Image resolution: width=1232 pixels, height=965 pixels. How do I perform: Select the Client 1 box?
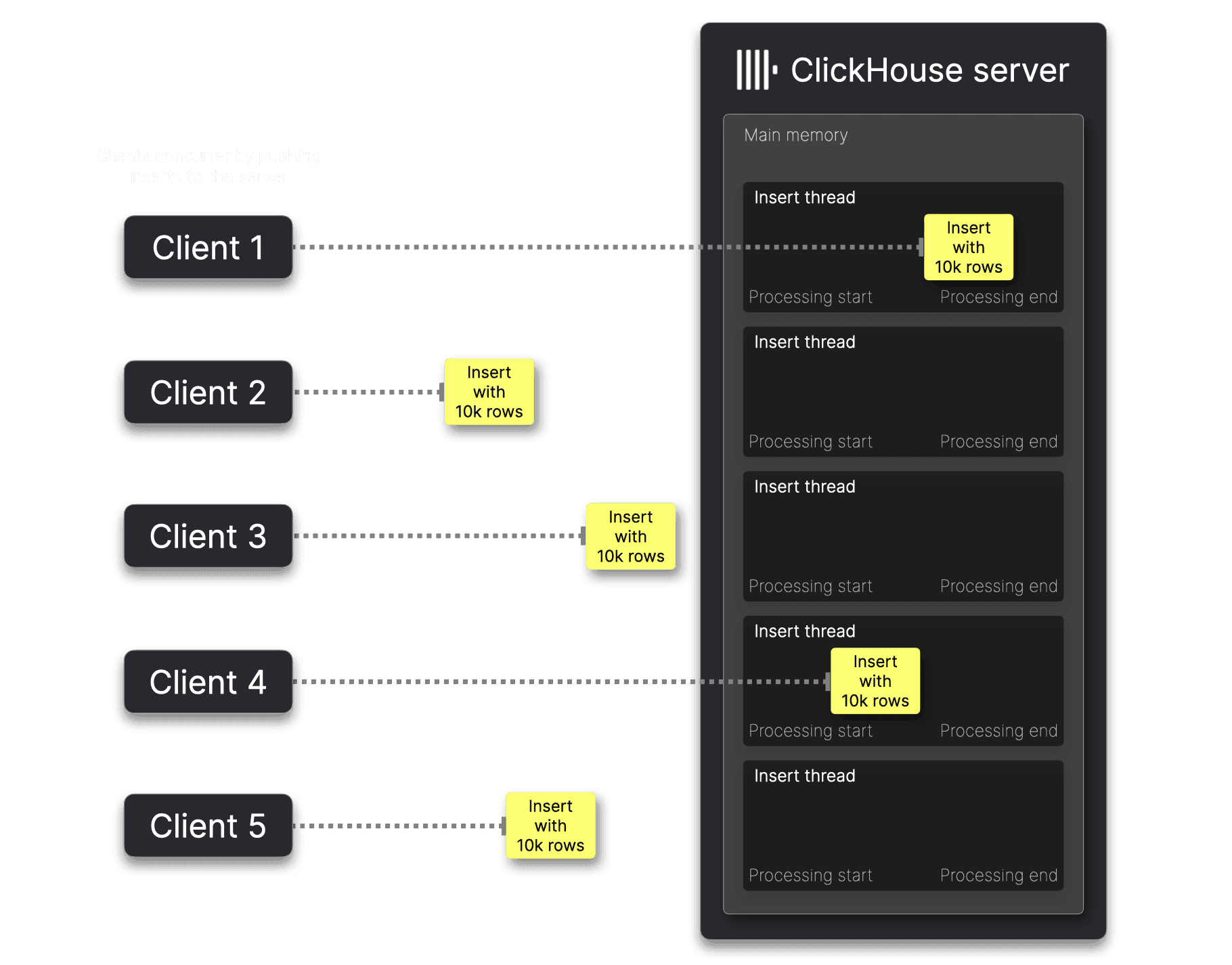[x=208, y=247]
